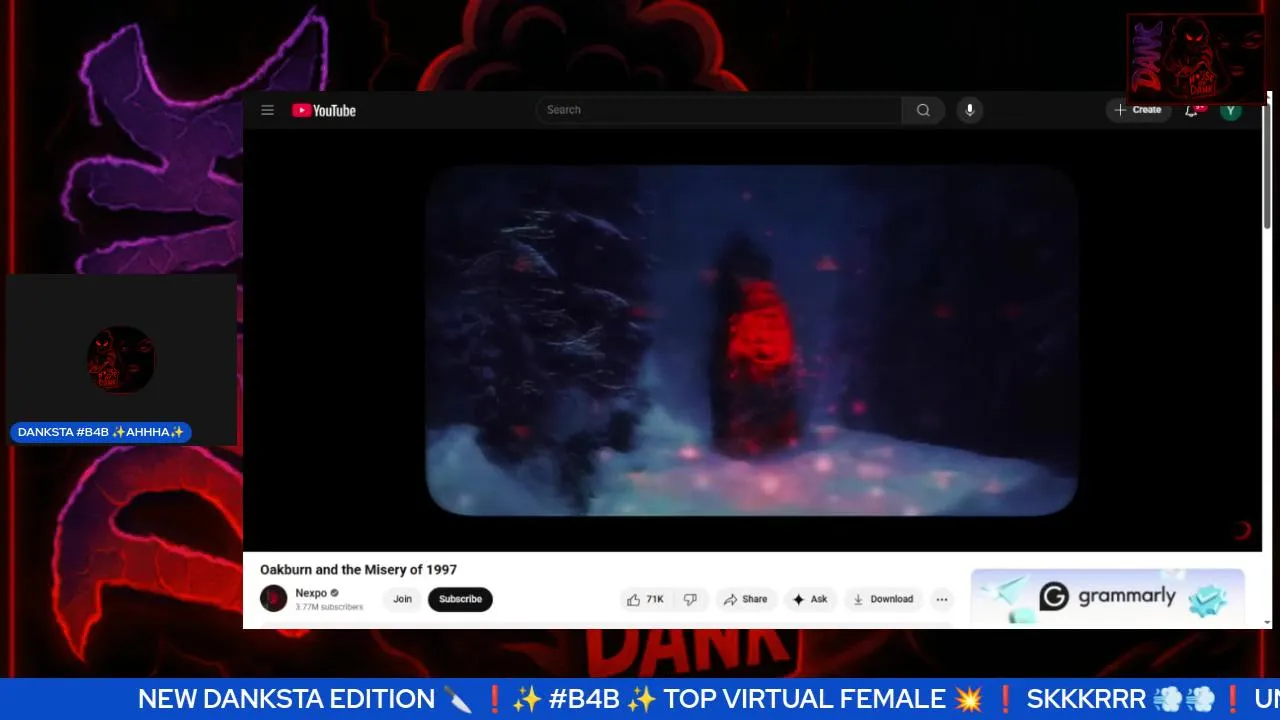
Task: Download the video
Action: [883, 599]
